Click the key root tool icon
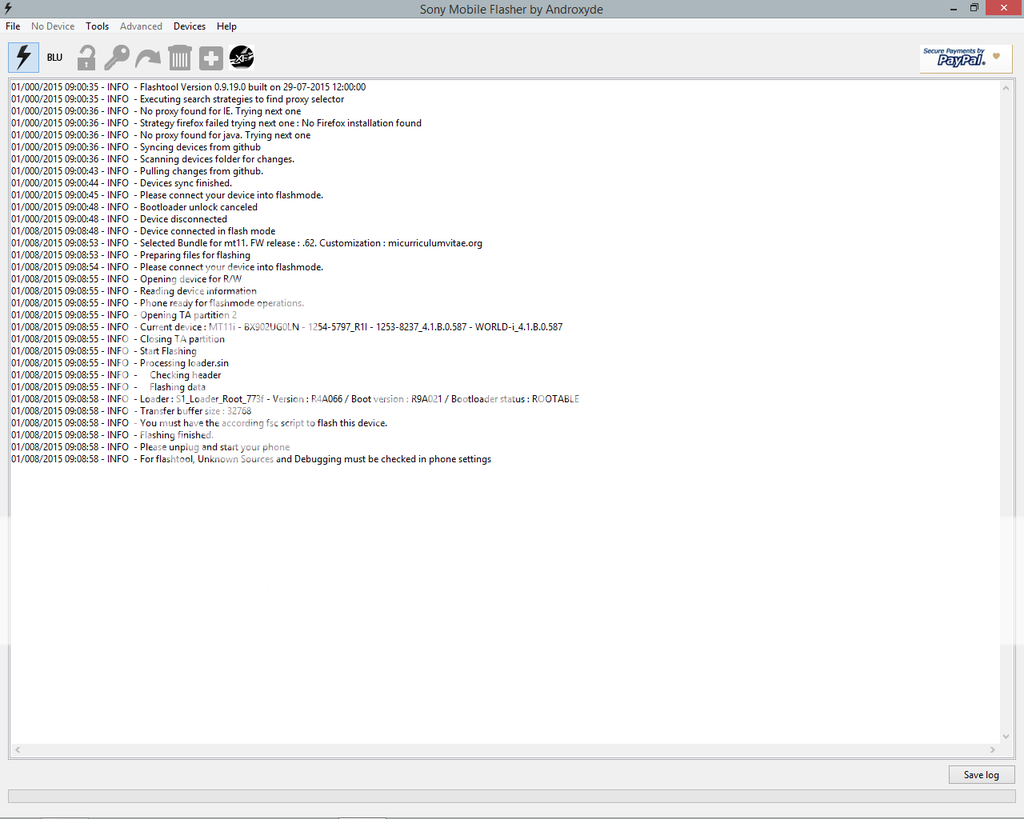1024x819 pixels. coord(117,57)
